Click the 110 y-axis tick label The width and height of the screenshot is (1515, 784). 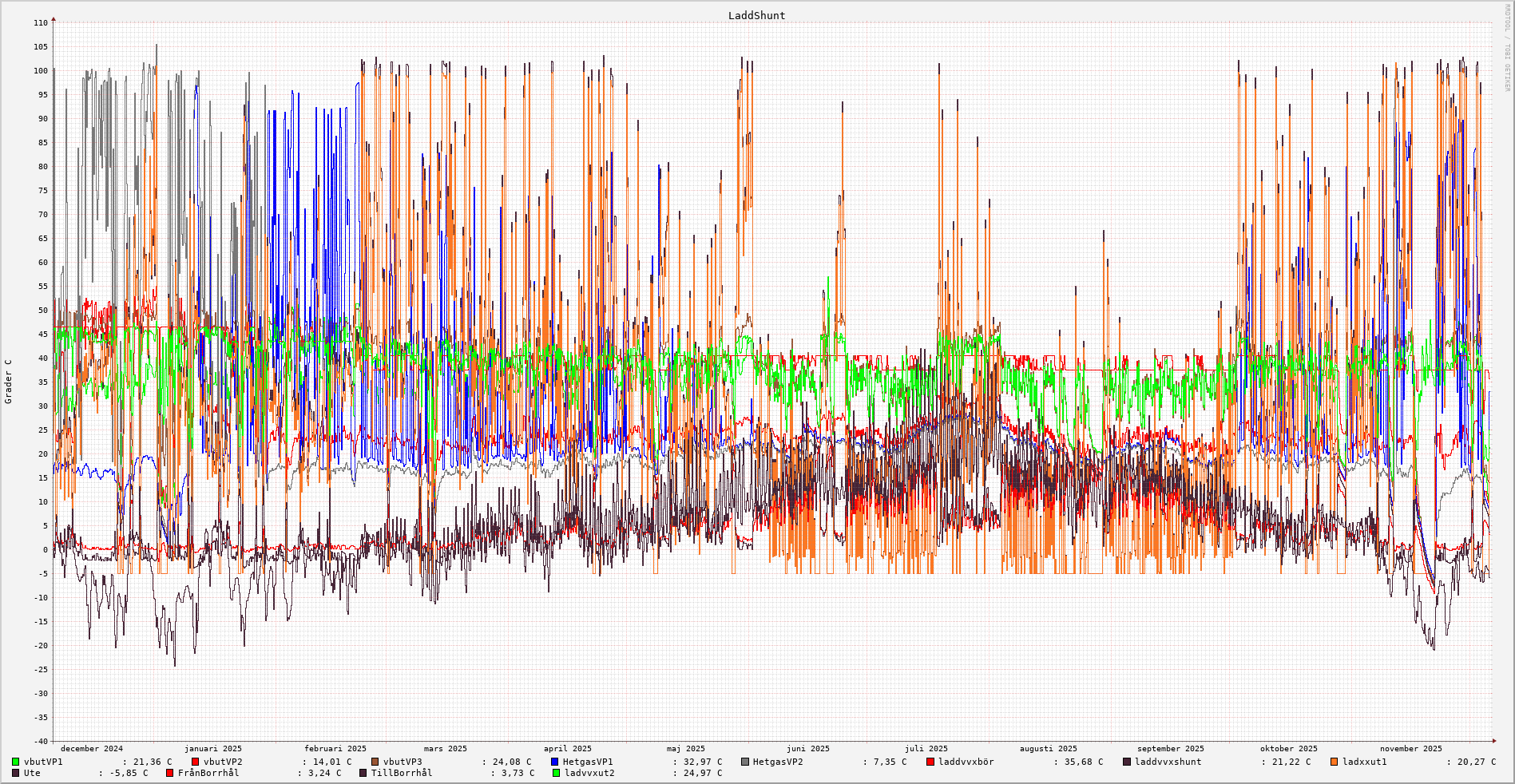click(x=41, y=23)
